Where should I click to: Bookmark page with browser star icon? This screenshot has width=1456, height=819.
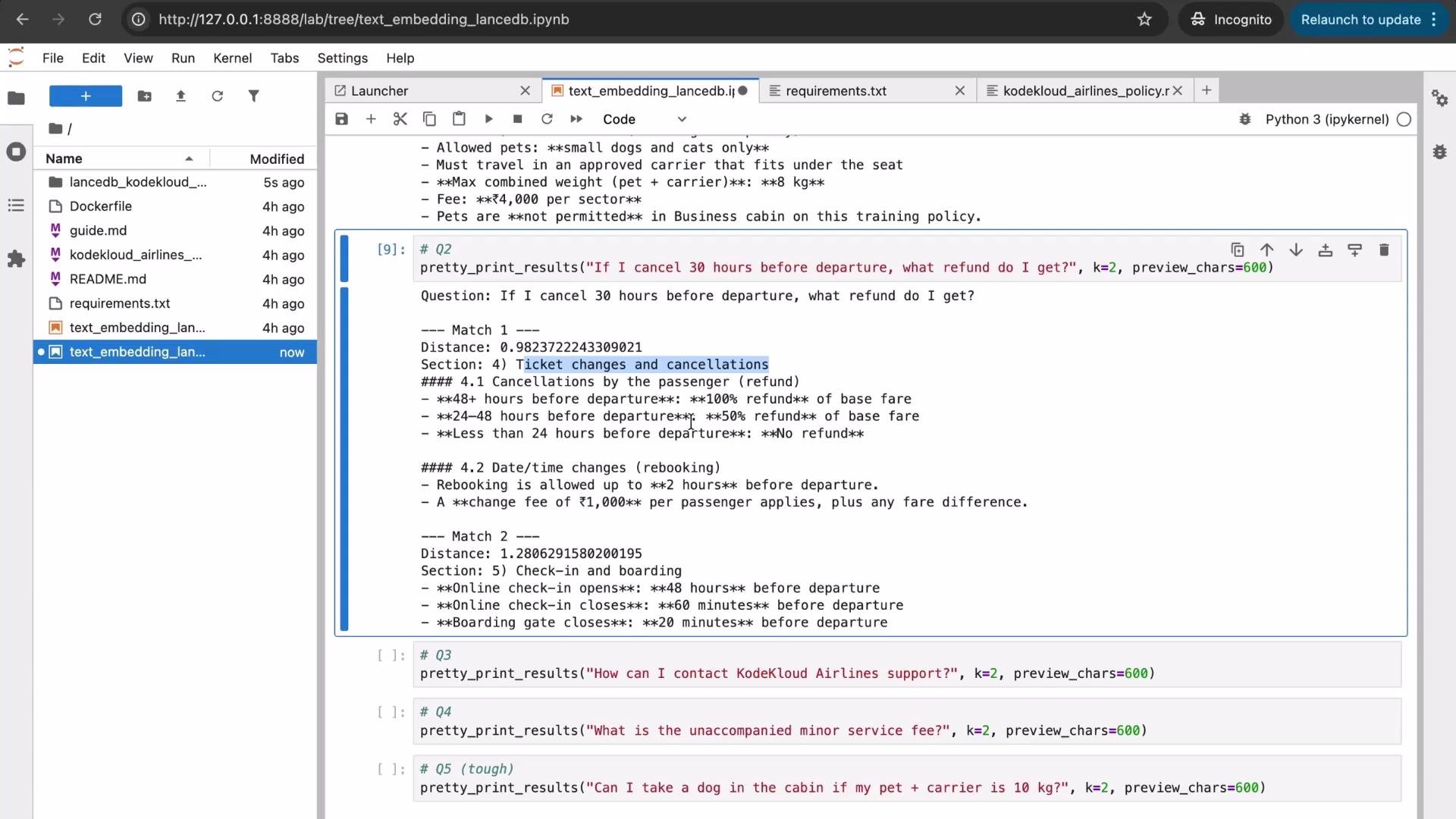coord(1144,20)
